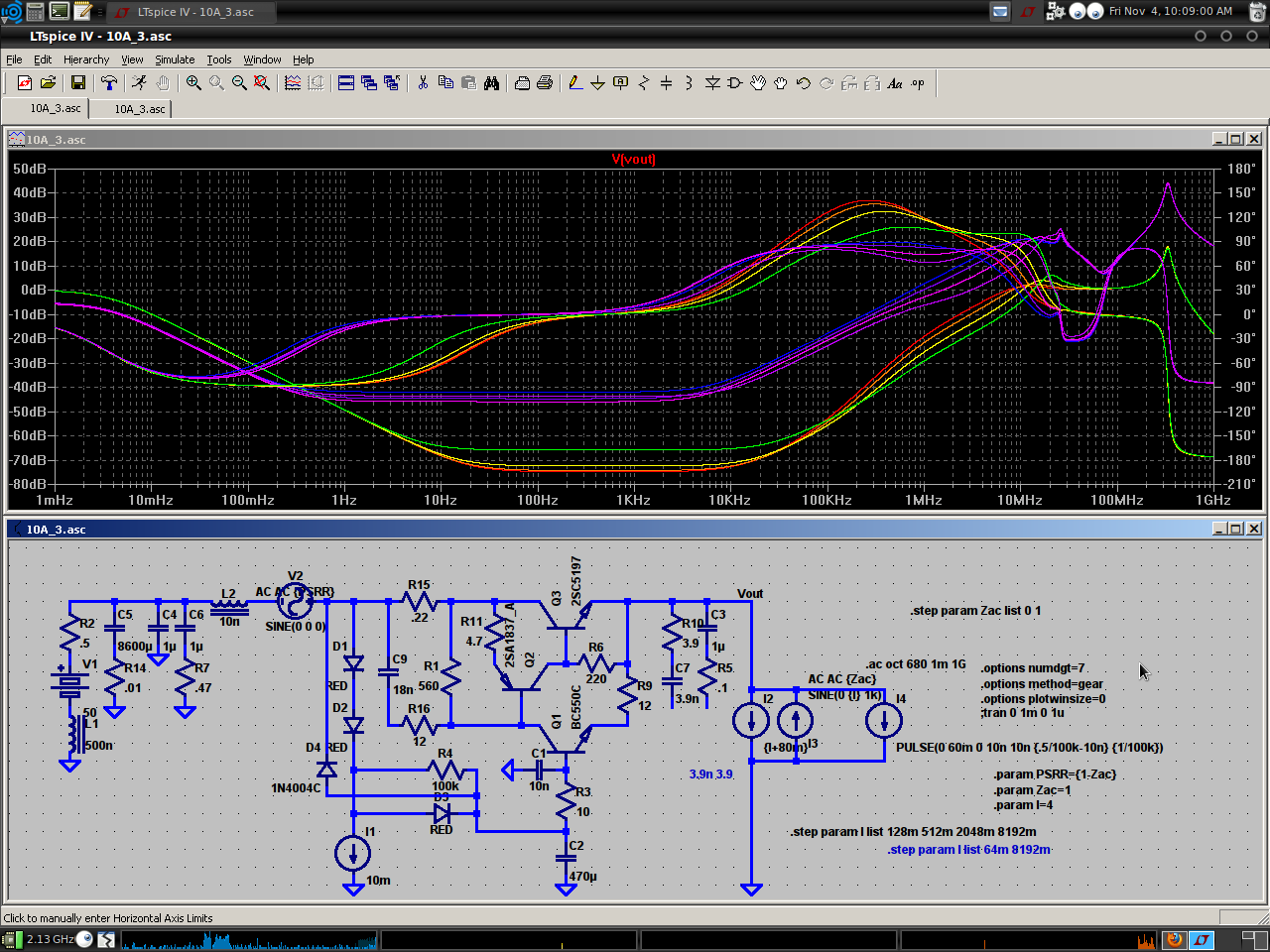
Task: Open Control Panel via the hammer icon
Action: pyautogui.click(x=109, y=83)
